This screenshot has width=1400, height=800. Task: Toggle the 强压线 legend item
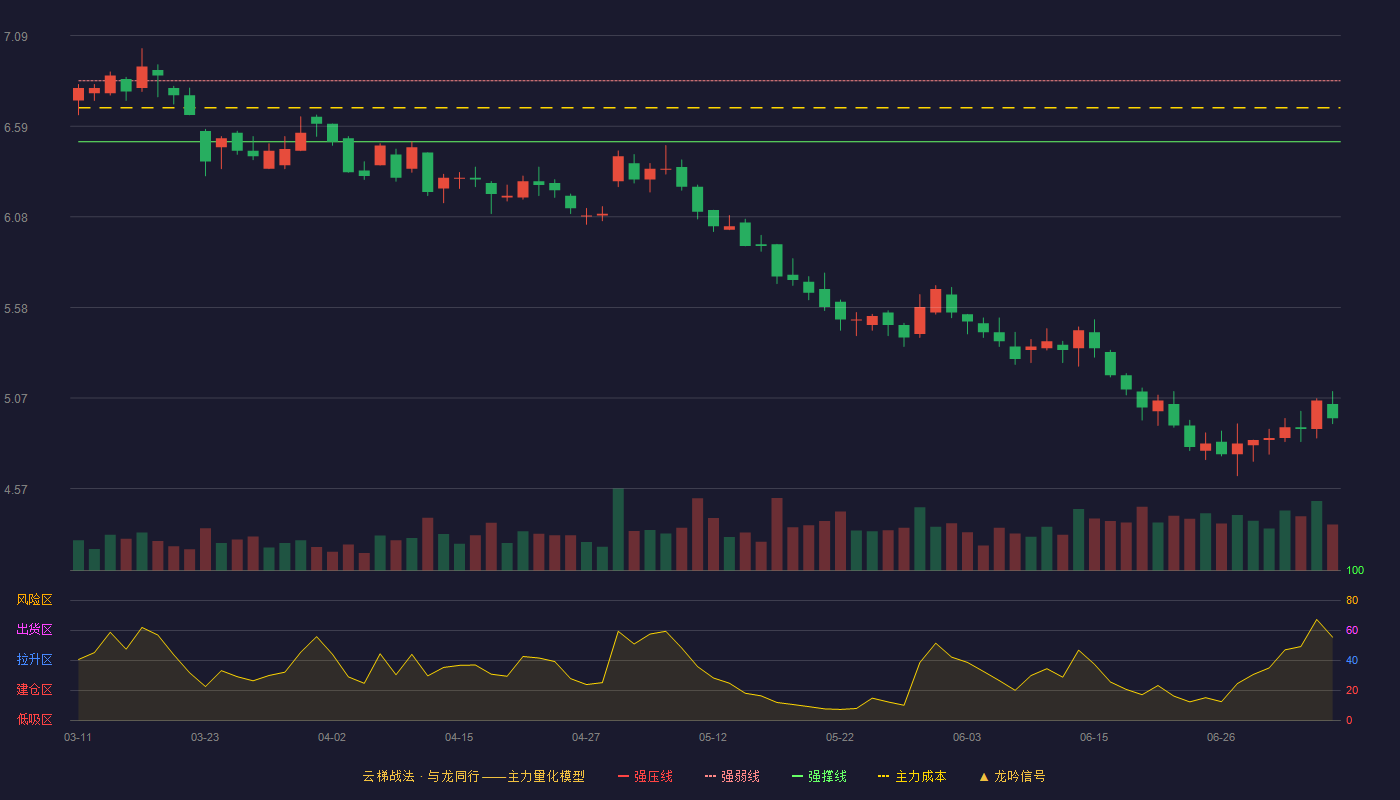click(x=645, y=776)
